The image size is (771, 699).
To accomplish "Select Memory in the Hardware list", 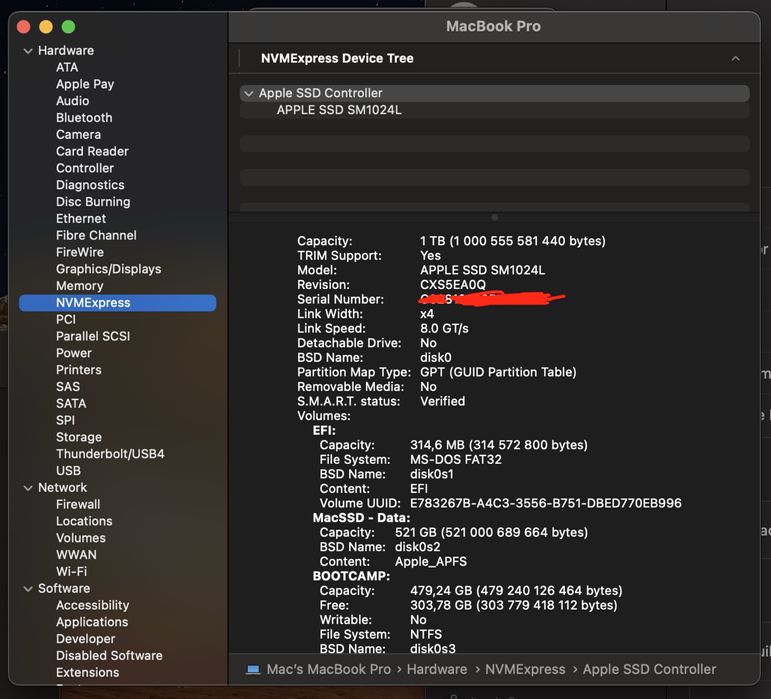I will [x=80, y=286].
